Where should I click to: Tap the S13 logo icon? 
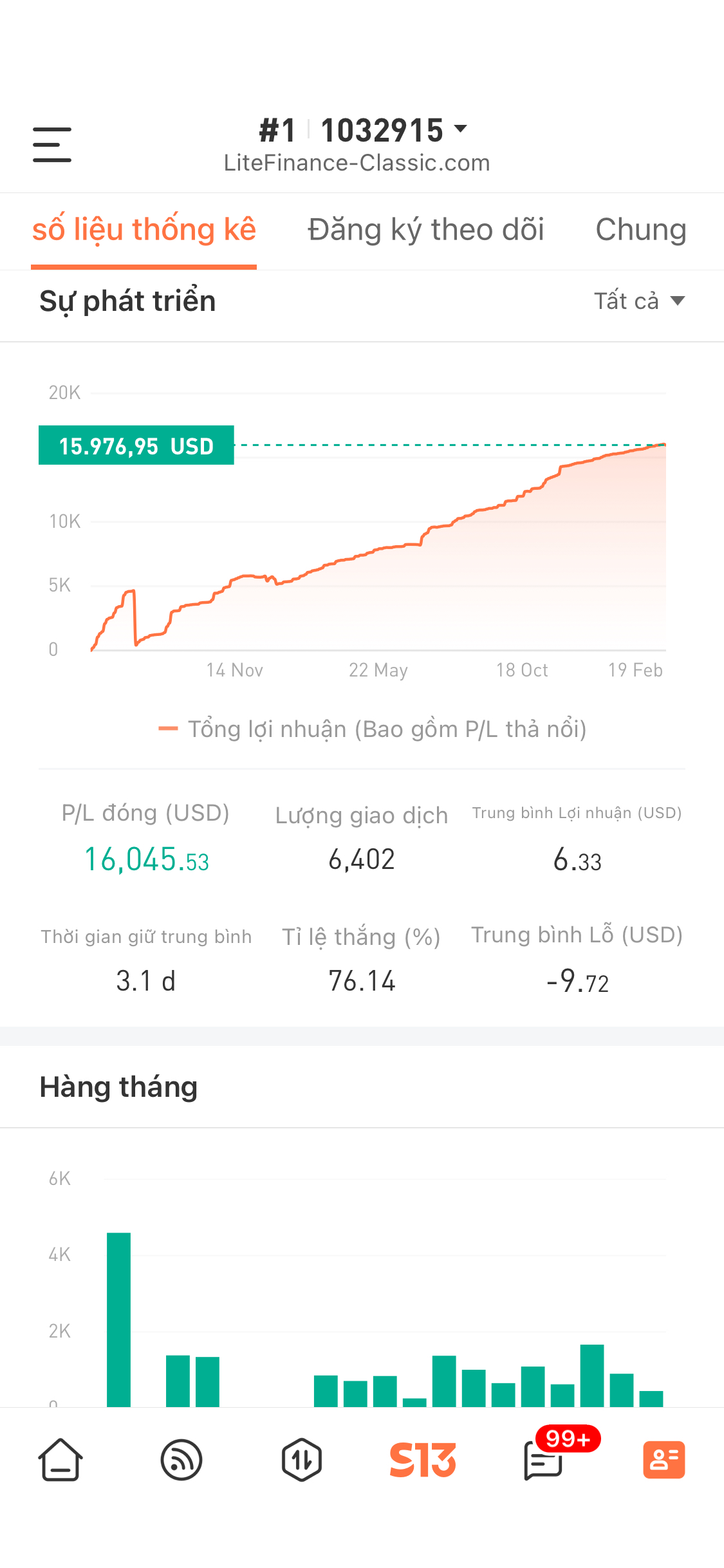click(x=423, y=1459)
